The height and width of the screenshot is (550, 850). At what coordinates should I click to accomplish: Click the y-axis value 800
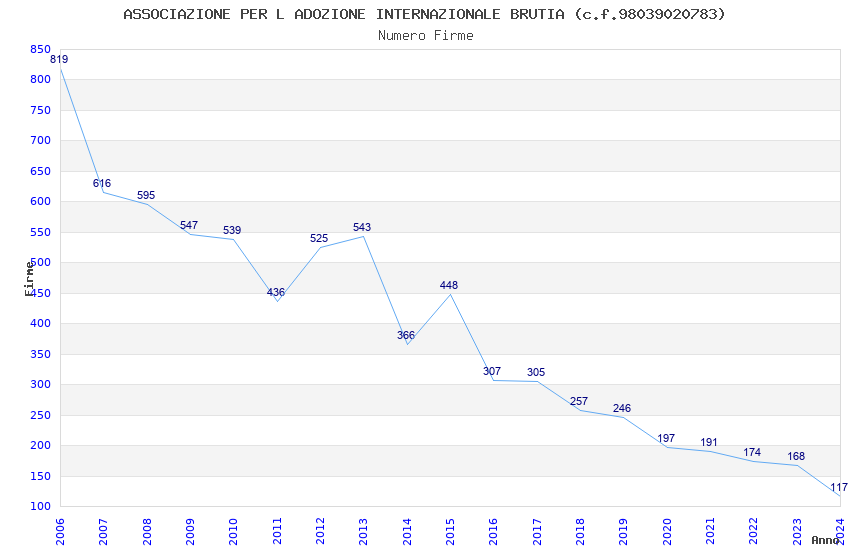[40, 79]
